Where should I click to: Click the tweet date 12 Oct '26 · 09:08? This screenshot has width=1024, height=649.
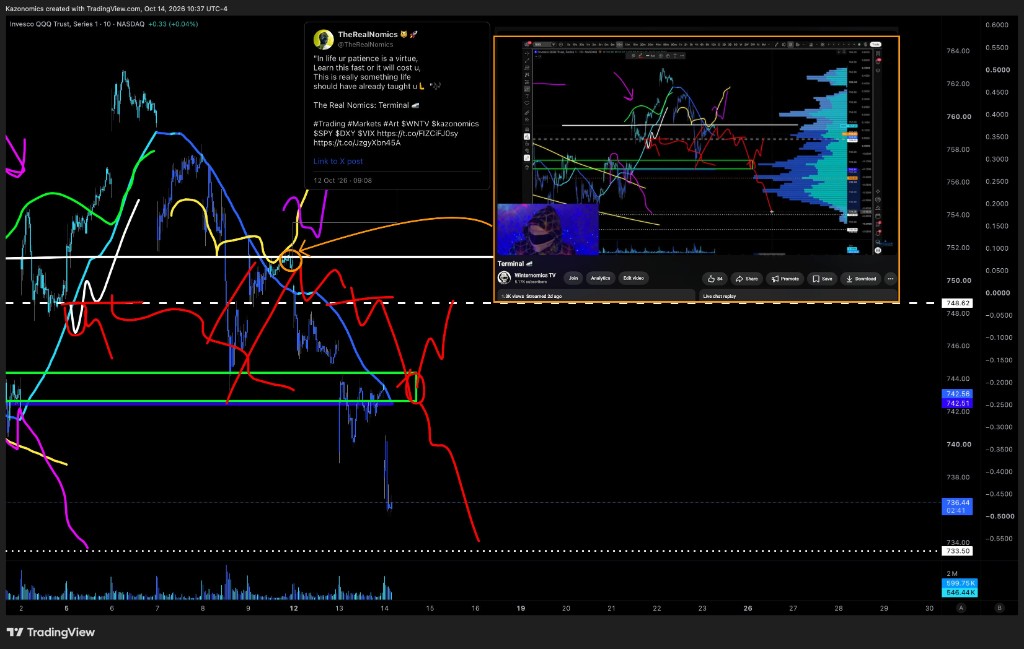point(342,180)
